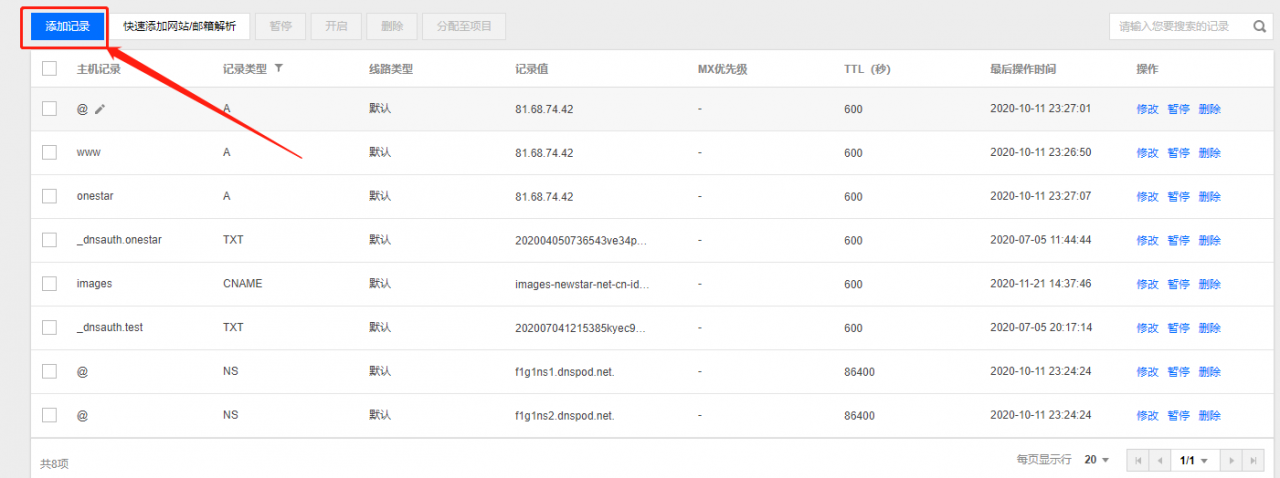The image size is (1280, 478).
Task: Click the 分配至项目 toolbar button
Action: 464,26
